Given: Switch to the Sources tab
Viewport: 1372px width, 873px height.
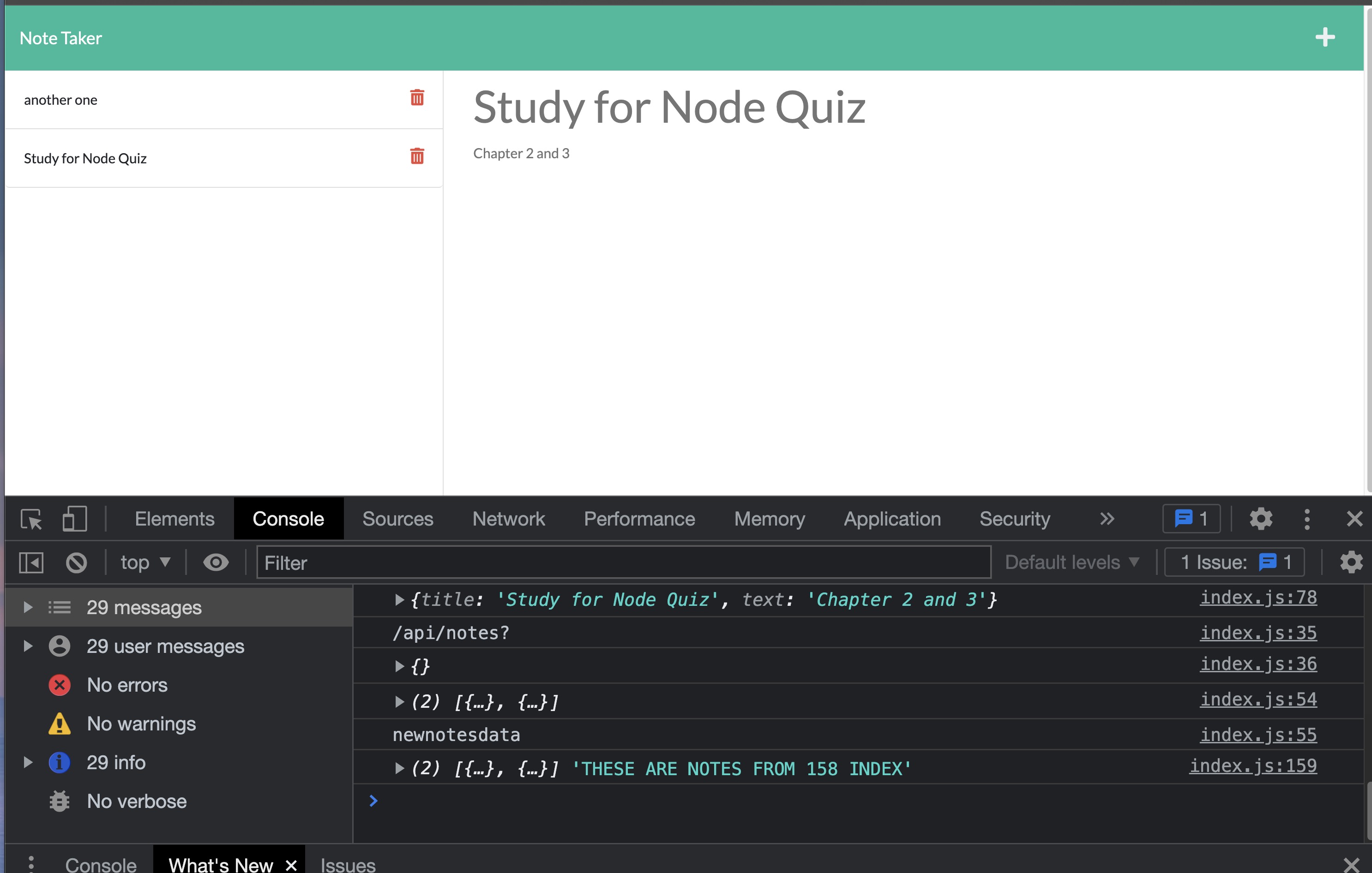Looking at the screenshot, I should (397, 519).
